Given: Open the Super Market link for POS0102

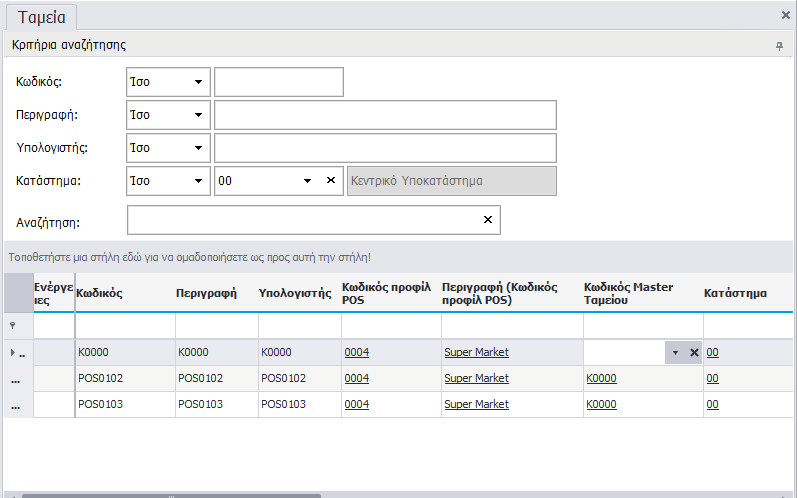Looking at the screenshot, I should coord(476,378).
